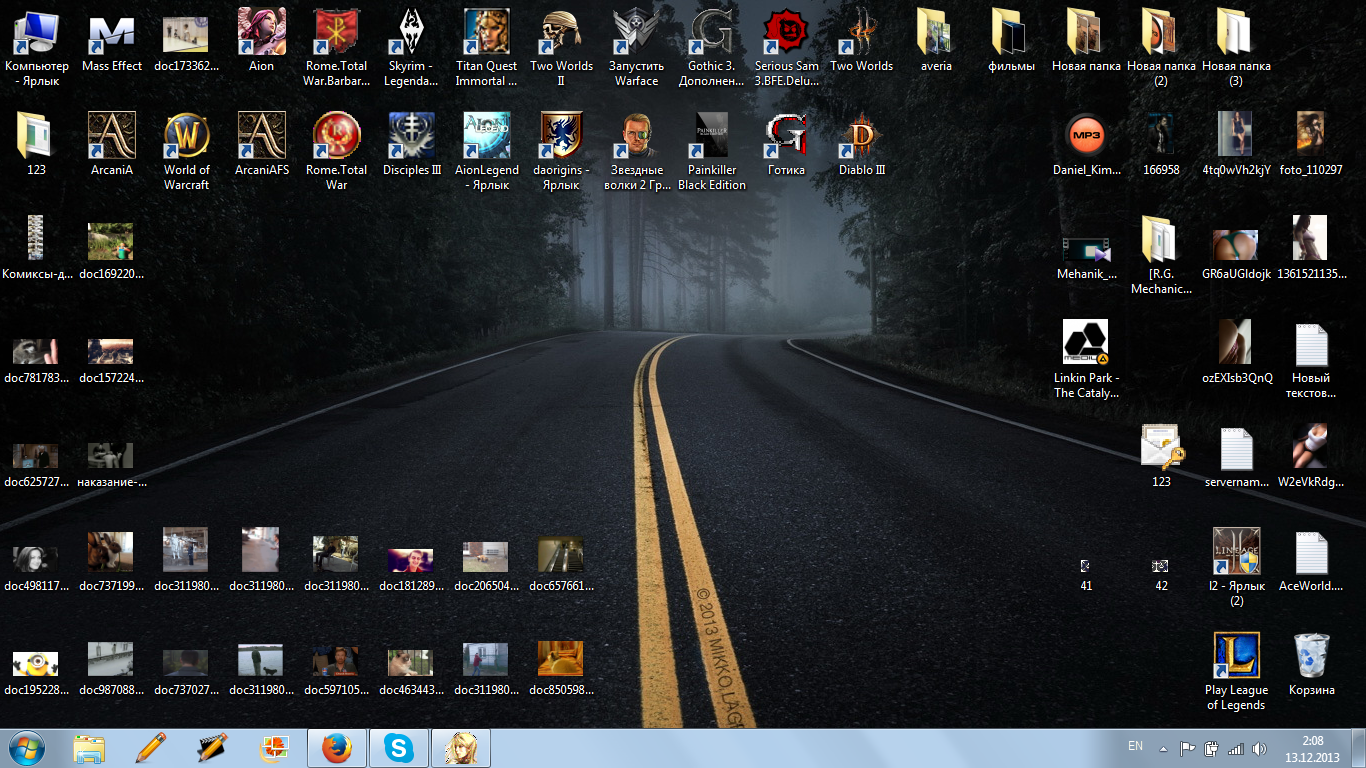The height and width of the screenshot is (768, 1366).
Task: Open Firefox from the taskbar
Action: coord(337,748)
